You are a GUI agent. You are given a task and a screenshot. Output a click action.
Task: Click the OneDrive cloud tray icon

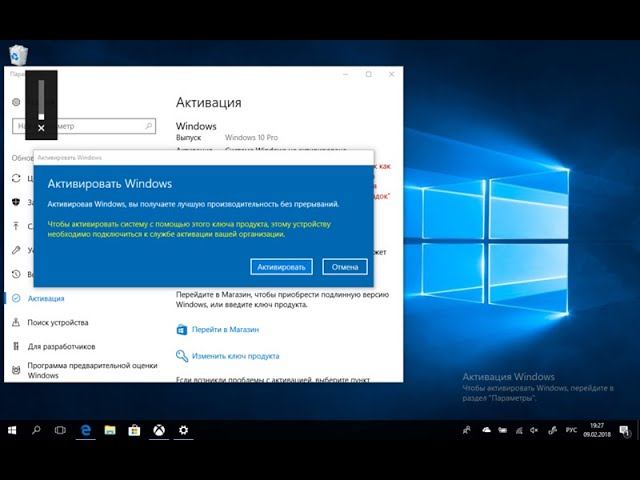(x=486, y=430)
